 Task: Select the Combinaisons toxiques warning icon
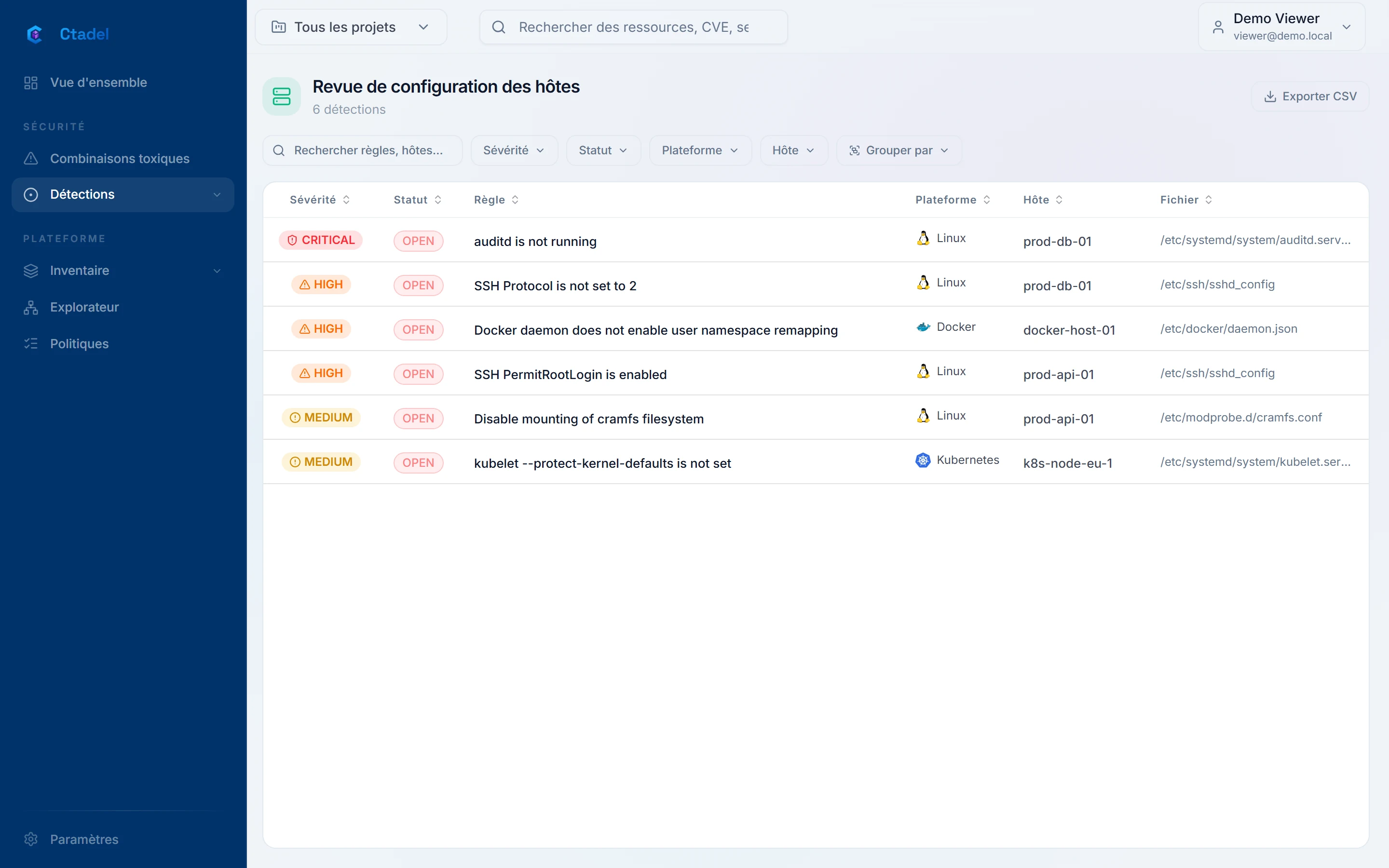[x=31, y=159]
